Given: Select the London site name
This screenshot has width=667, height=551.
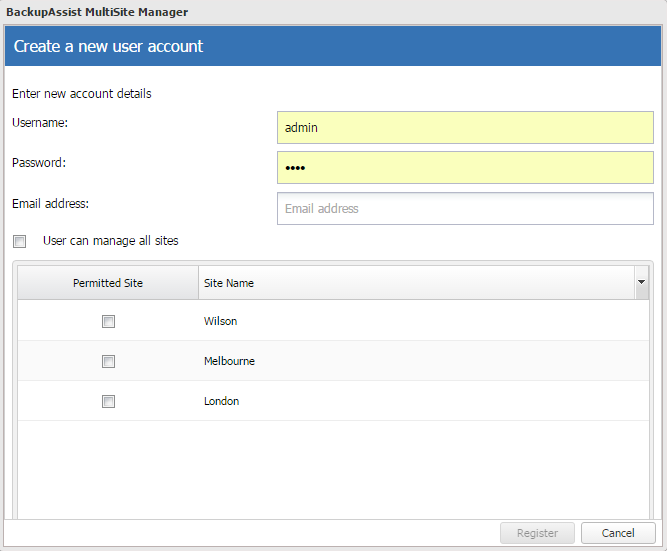Looking at the screenshot, I should pyautogui.click(x=221, y=401).
